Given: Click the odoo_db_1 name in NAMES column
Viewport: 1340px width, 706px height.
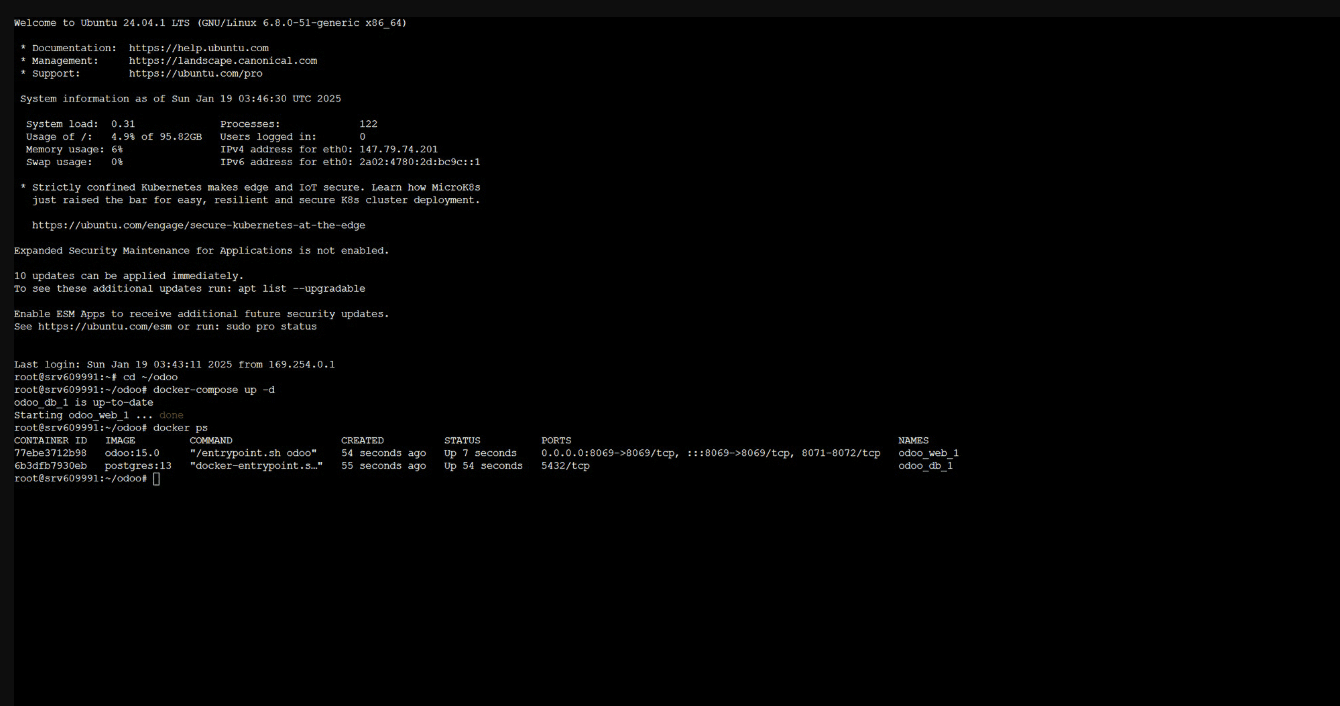Looking at the screenshot, I should [925, 466].
